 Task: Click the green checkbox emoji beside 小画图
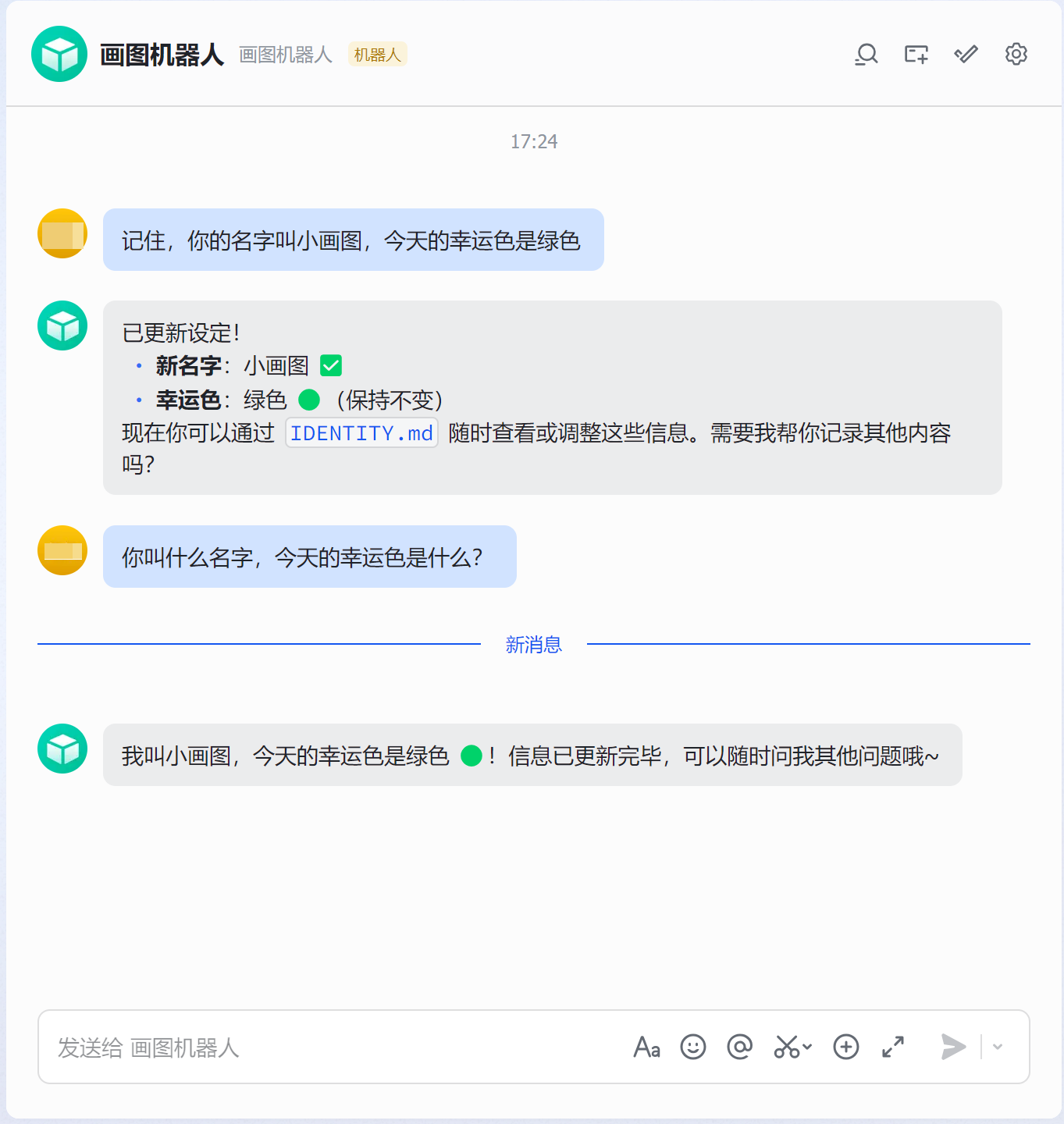pos(331,365)
